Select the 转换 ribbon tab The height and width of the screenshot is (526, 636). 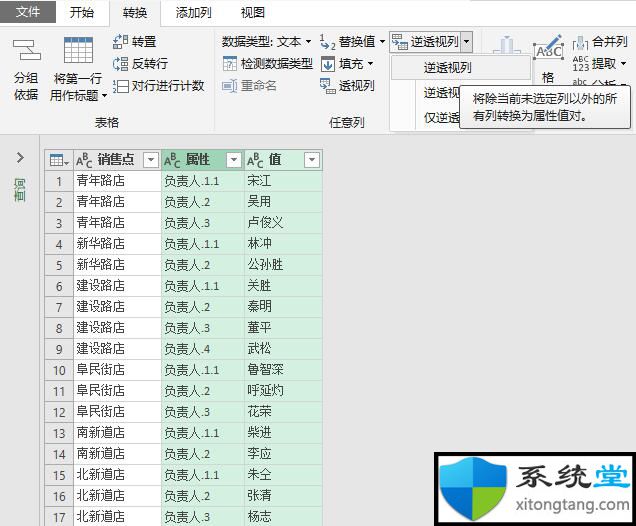[135, 13]
